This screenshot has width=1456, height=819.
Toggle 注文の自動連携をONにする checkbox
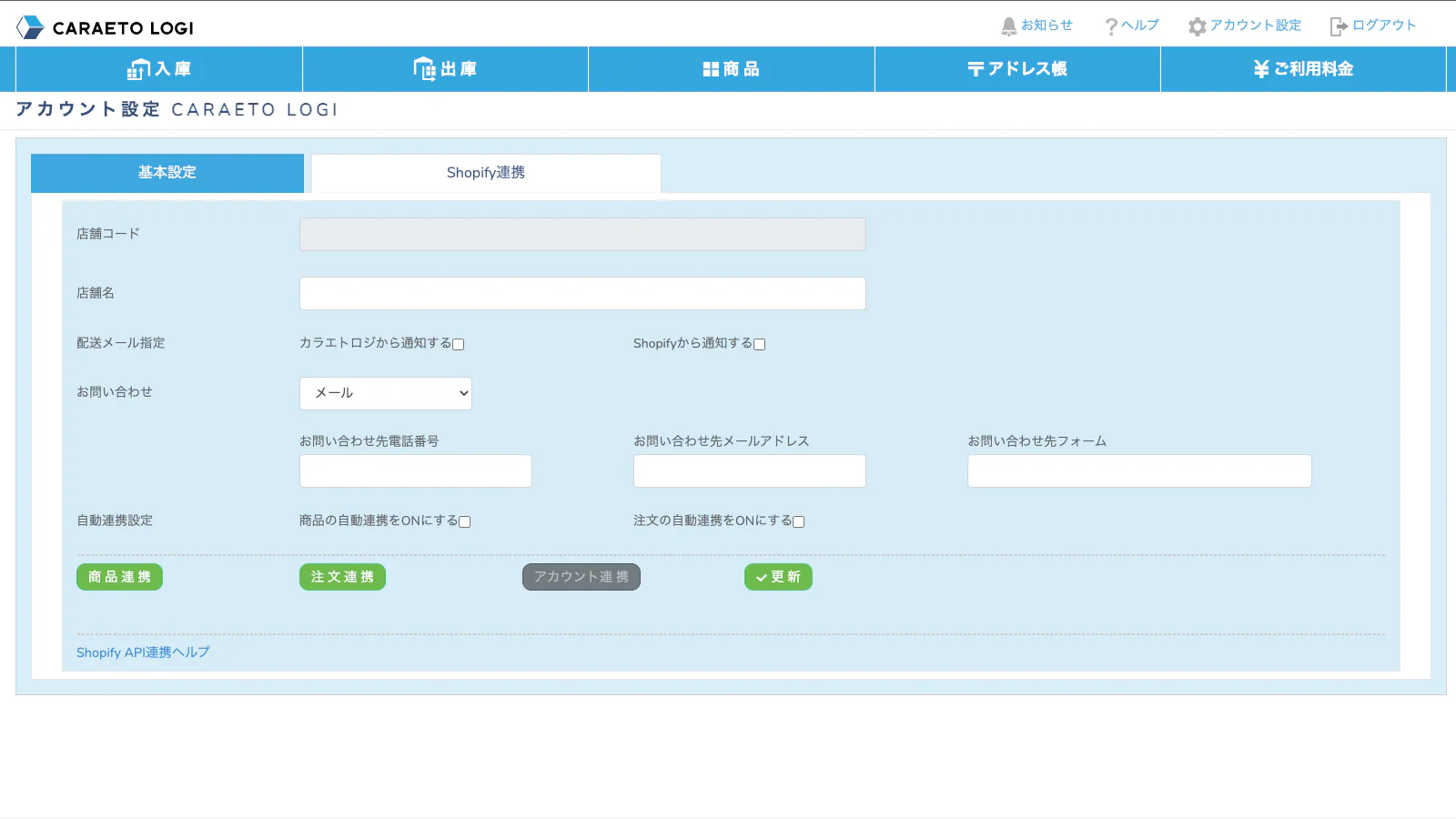point(799,521)
